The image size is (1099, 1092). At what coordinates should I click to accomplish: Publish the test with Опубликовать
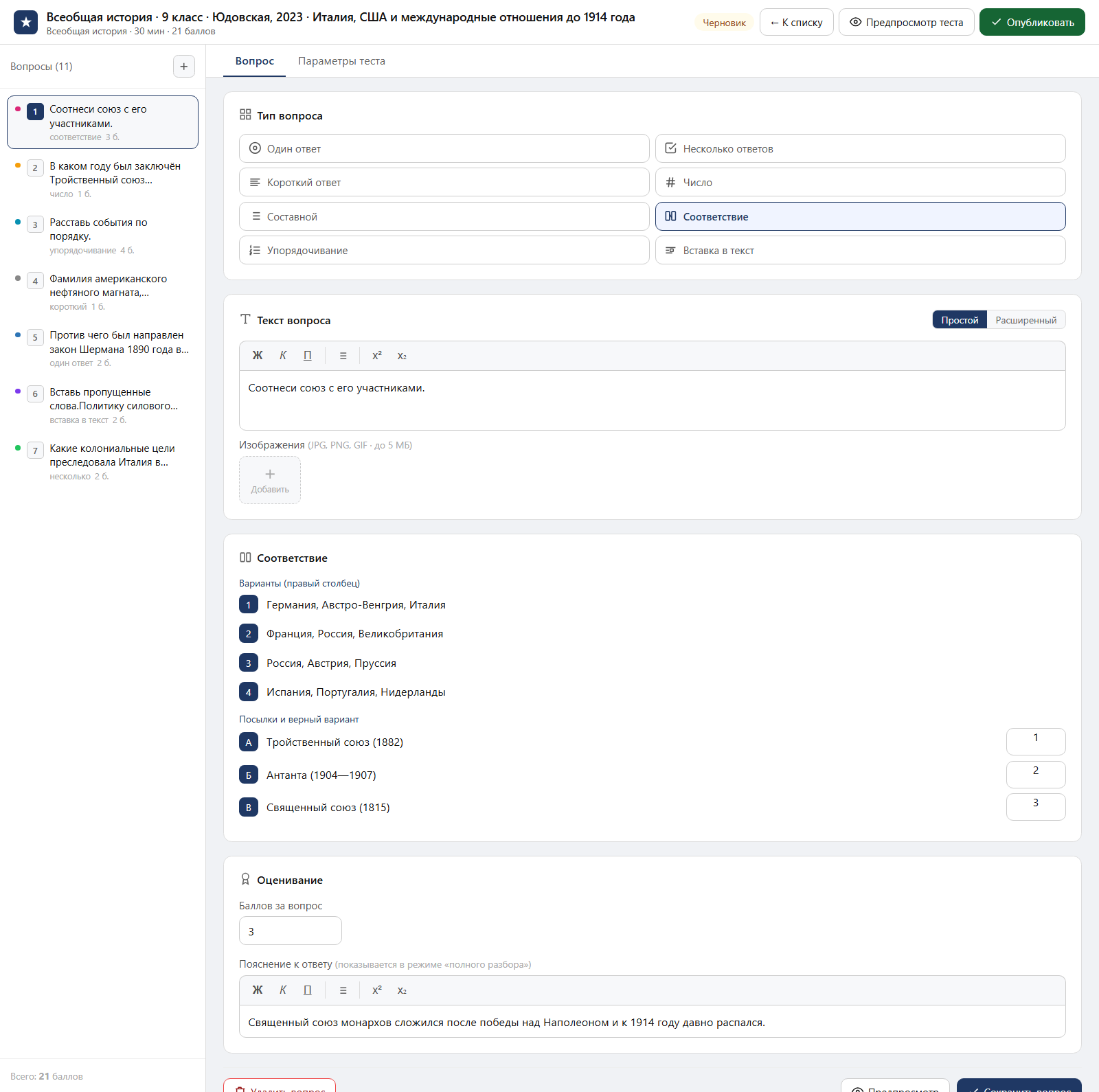click(x=1032, y=22)
